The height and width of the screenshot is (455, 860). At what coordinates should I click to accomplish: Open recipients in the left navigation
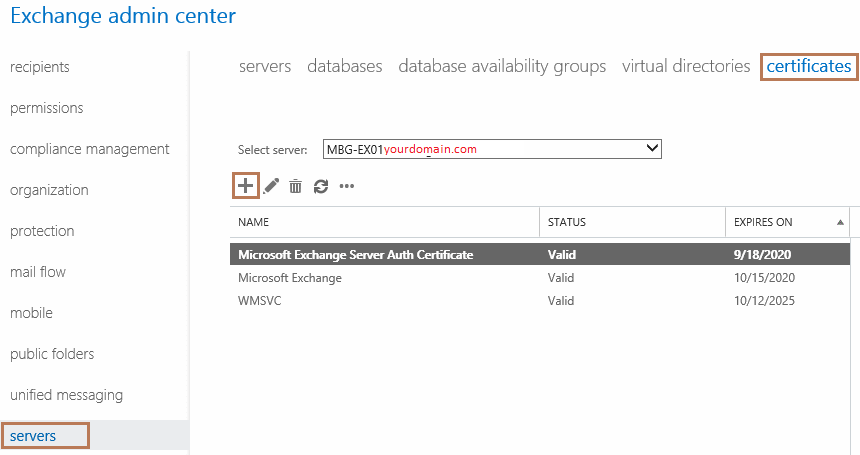tap(39, 67)
